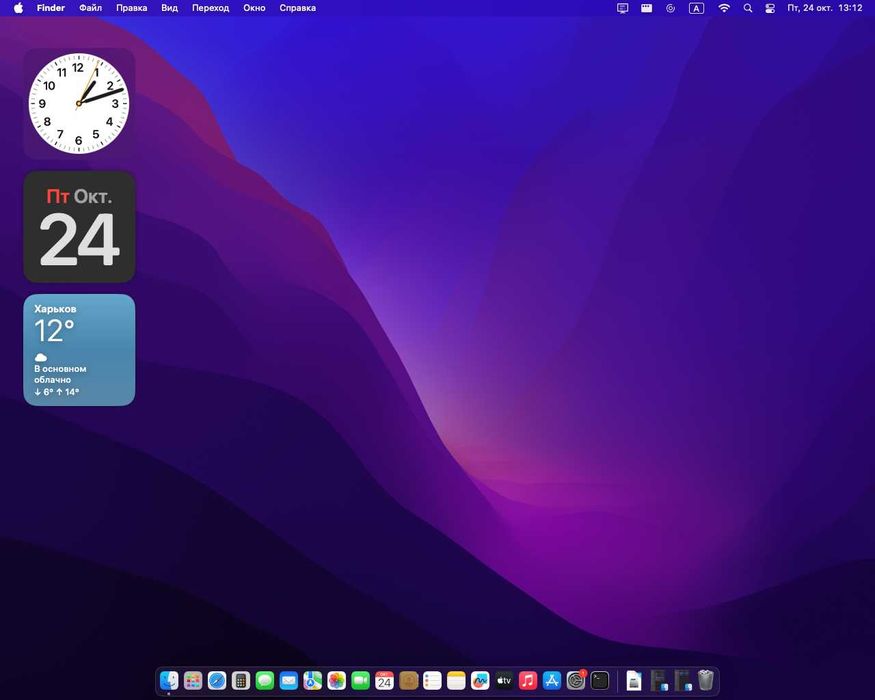Open the Переход menu
This screenshot has width=875, height=700.
(x=210, y=8)
